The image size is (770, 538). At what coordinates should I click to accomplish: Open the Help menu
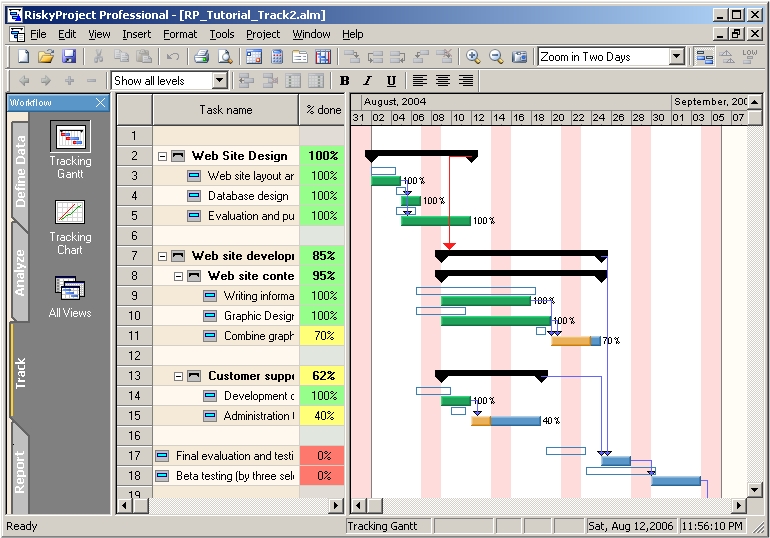pyautogui.click(x=353, y=34)
